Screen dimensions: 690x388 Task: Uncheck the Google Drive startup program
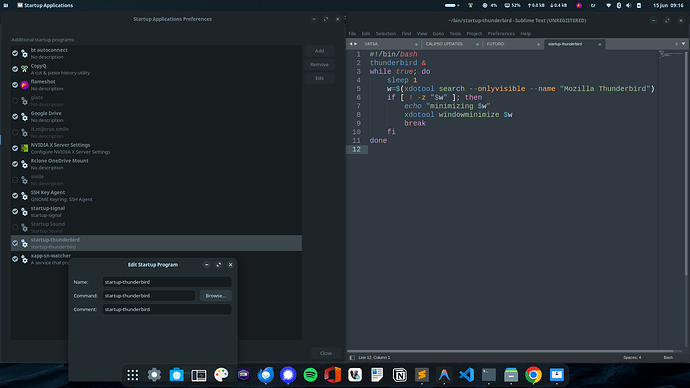15,117
